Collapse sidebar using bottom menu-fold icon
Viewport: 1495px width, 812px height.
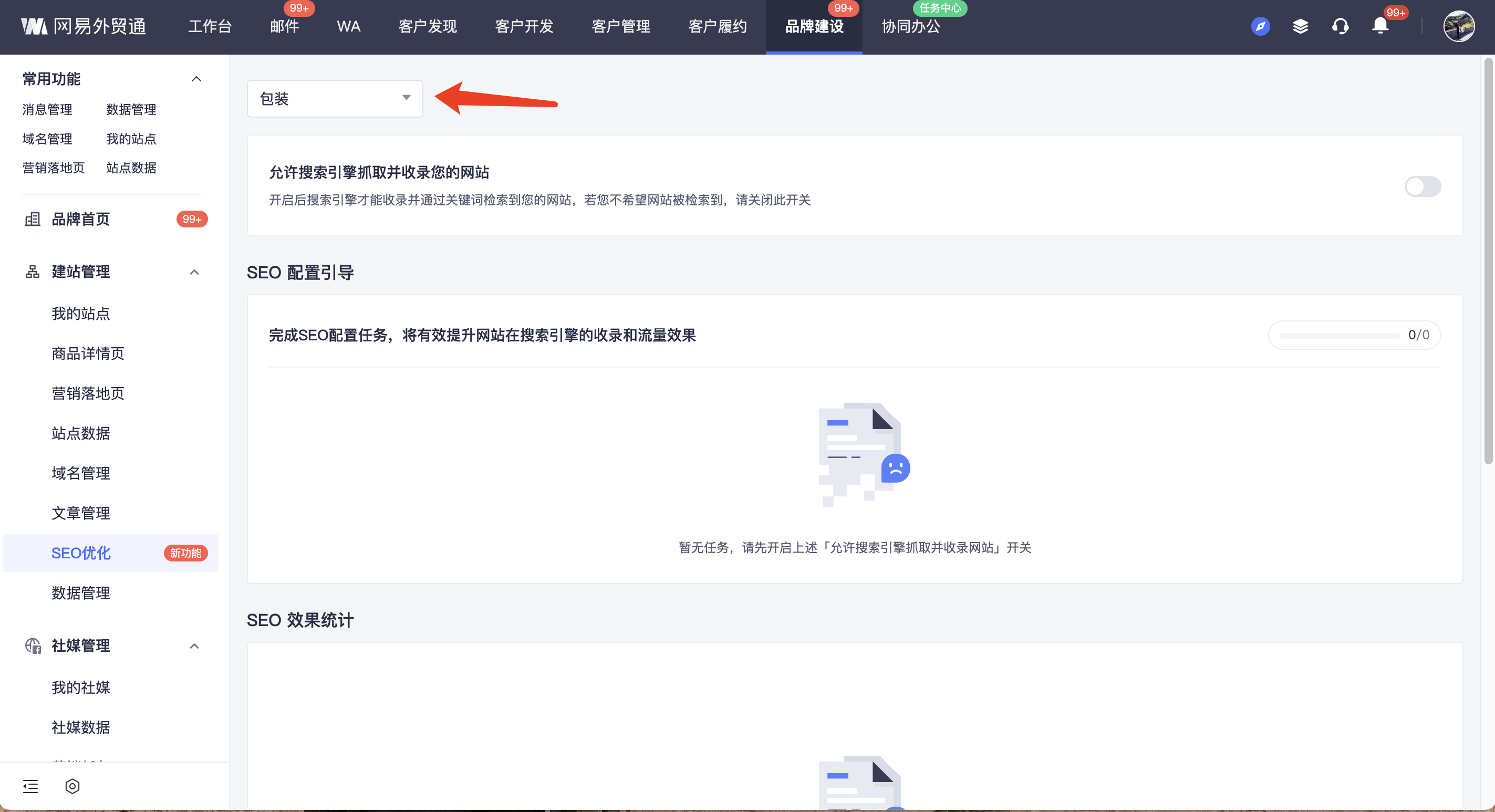click(x=30, y=786)
